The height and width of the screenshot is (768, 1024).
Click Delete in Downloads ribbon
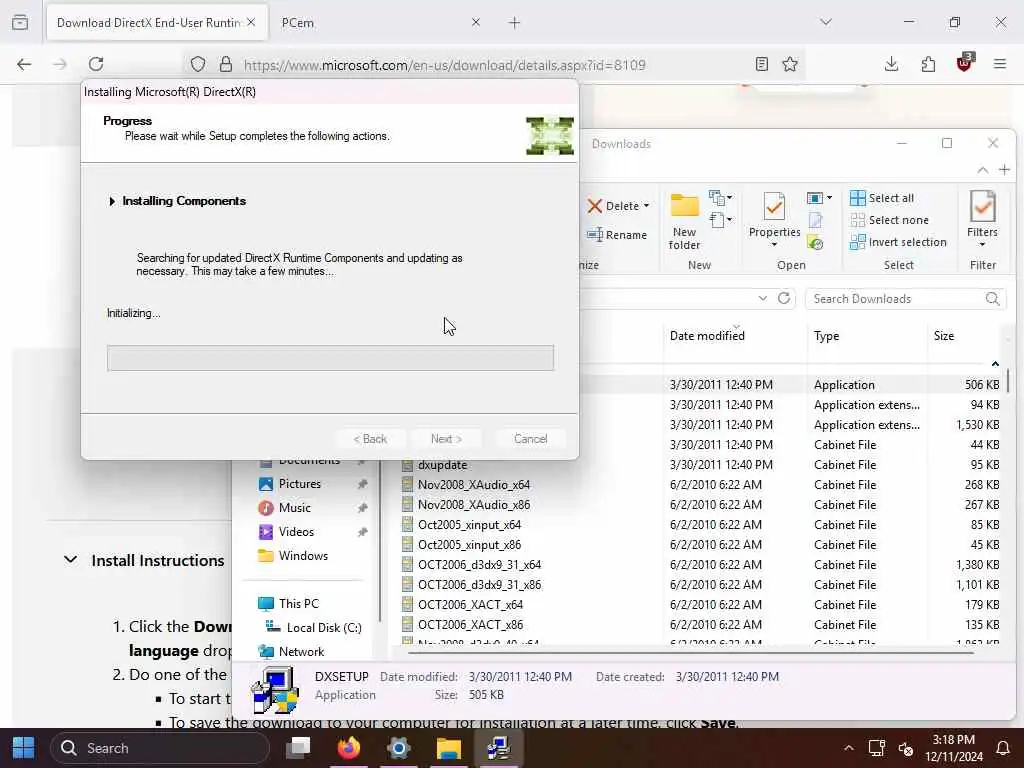click(613, 206)
